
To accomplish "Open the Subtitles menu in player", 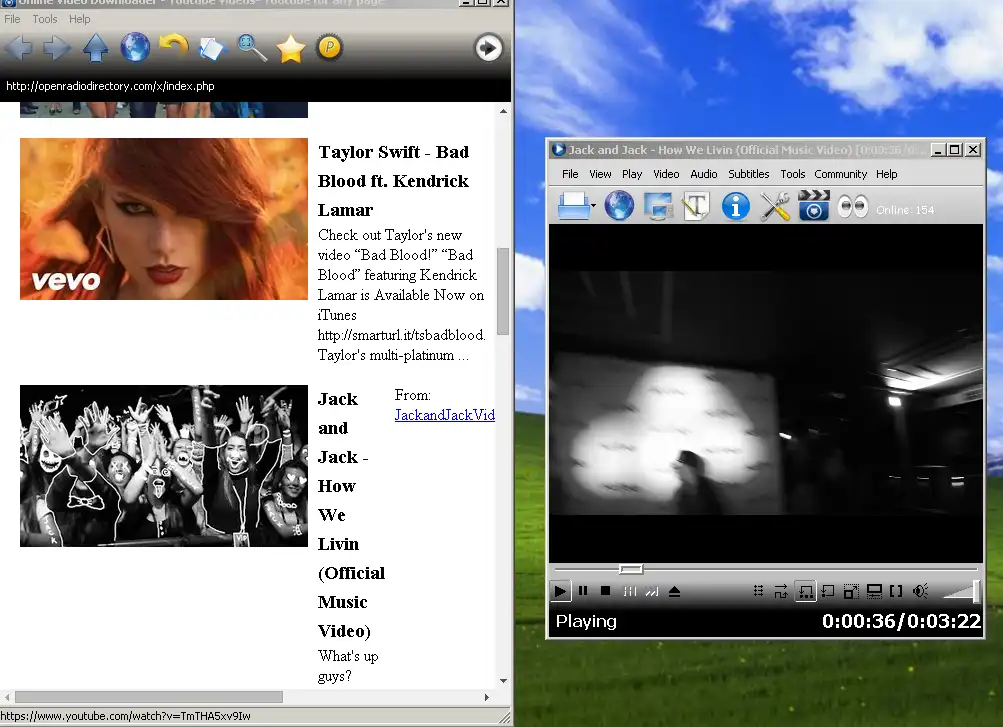I will point(748,174).
